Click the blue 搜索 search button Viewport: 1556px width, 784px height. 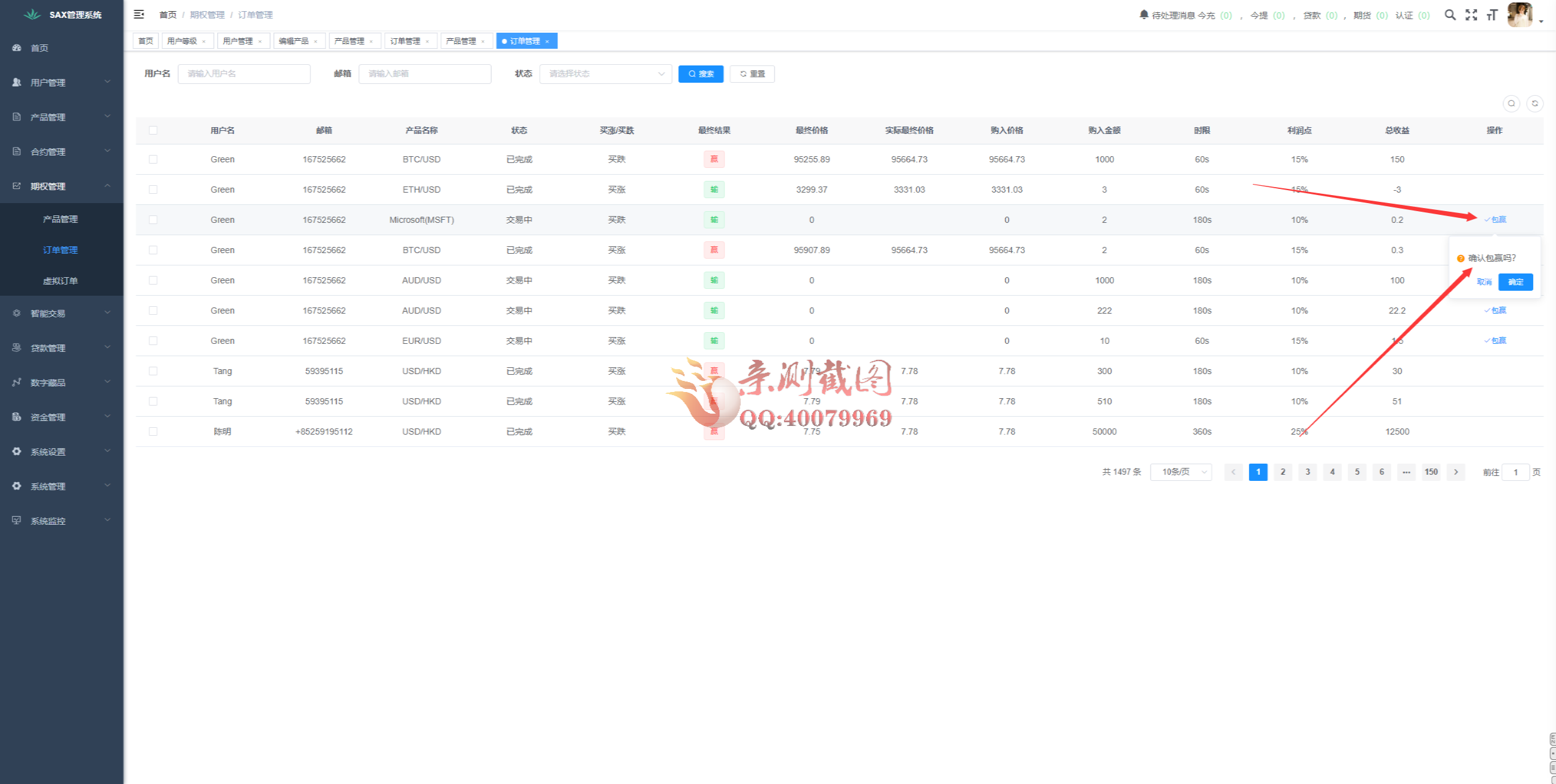click(x=700, y=74)
